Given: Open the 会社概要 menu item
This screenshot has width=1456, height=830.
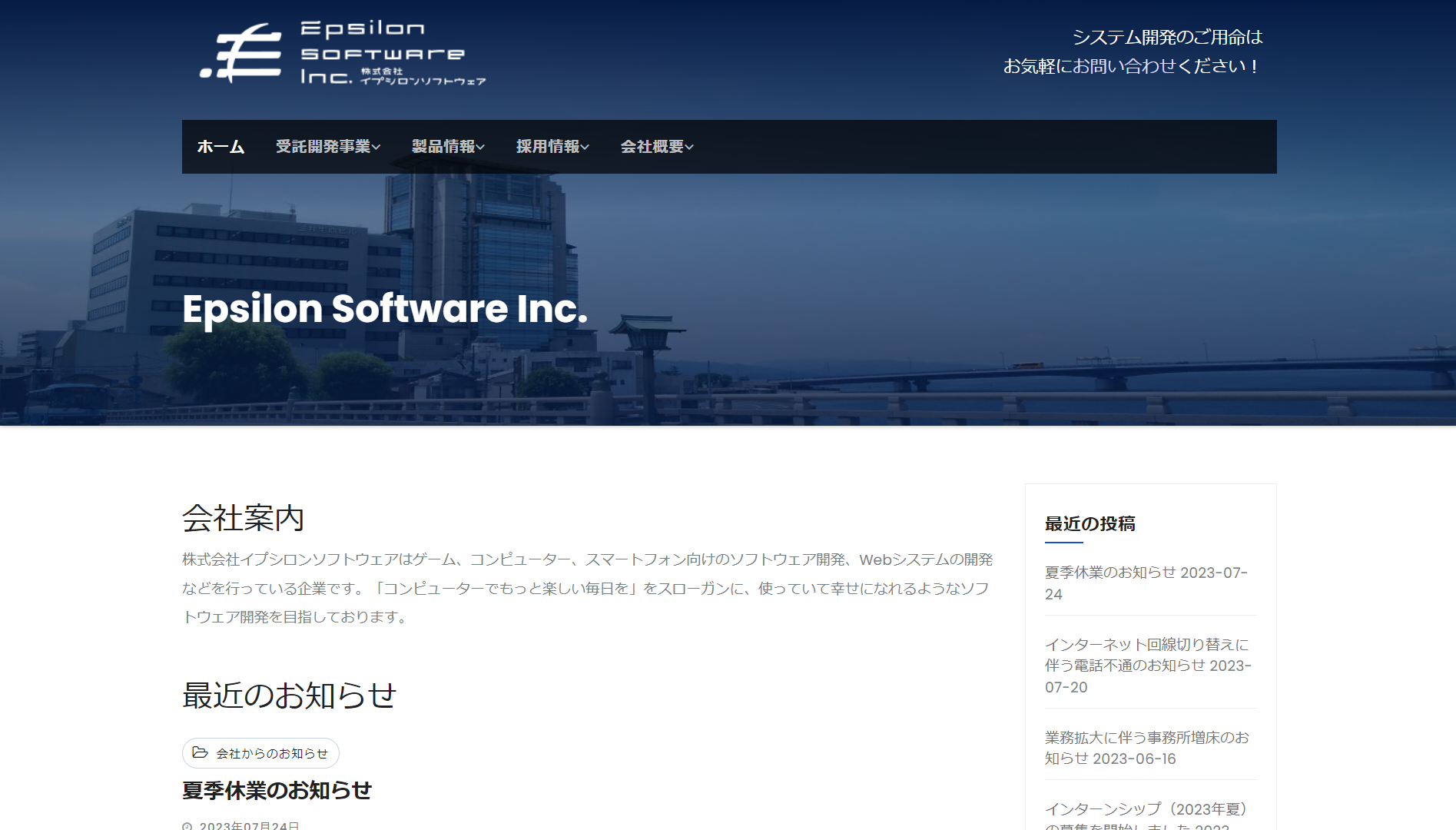Looking at the screenshot, I should point(657,147).
